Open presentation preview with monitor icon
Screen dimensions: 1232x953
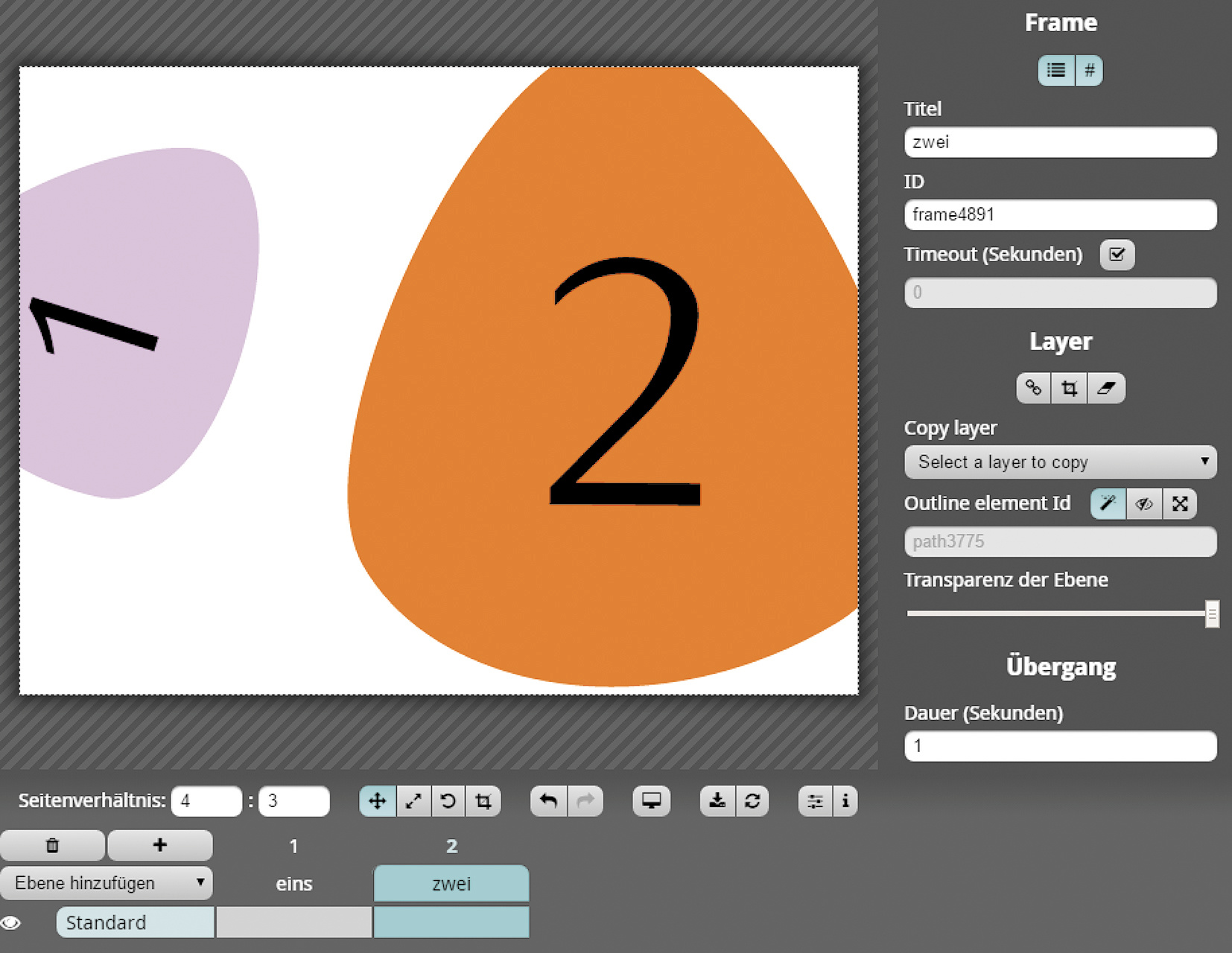point(652,801)
